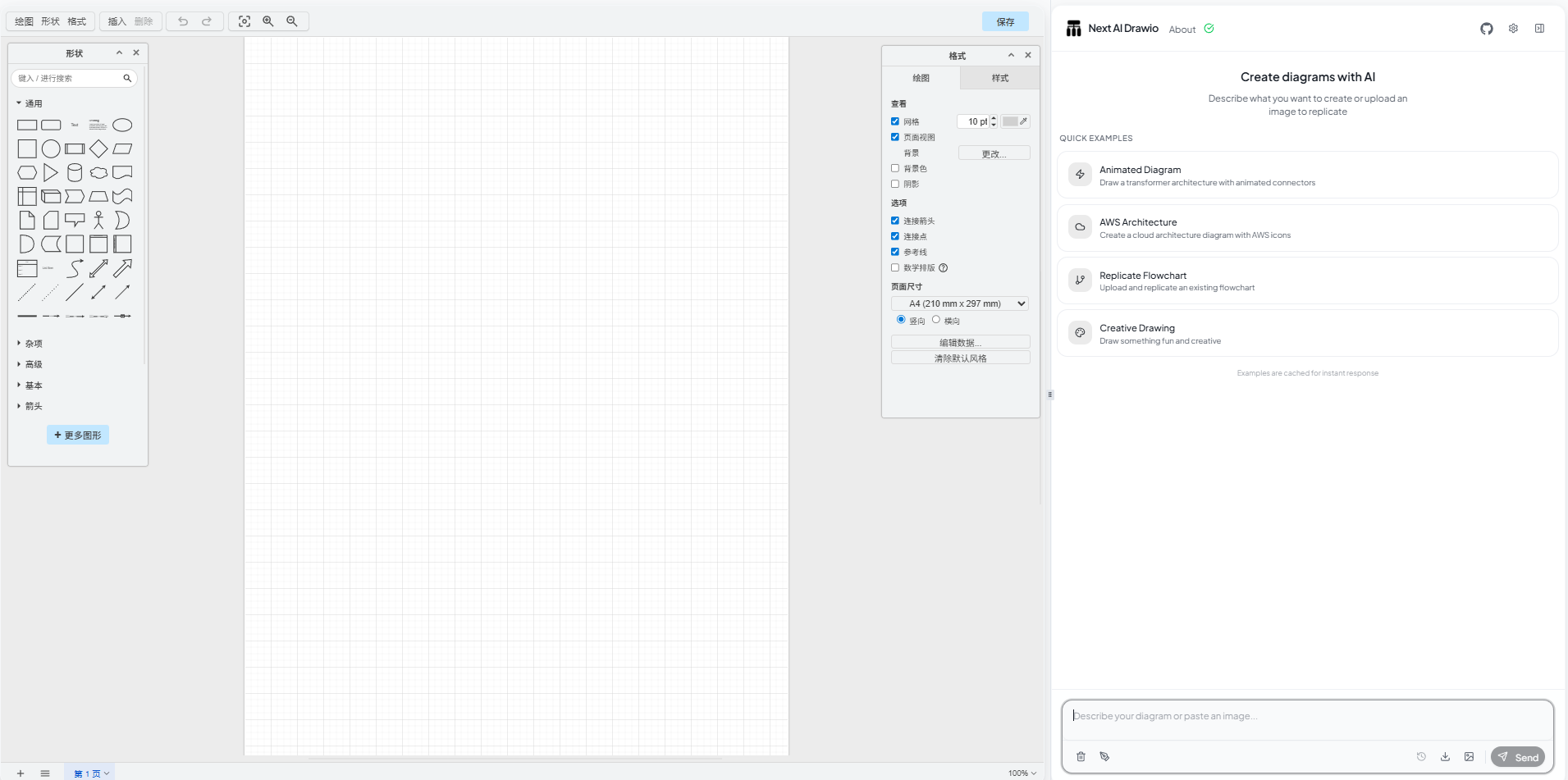The height and width of the screenshot is (780, 1568).
Task: Click the redo arrow icon
Action: click(x=208, y=21)
